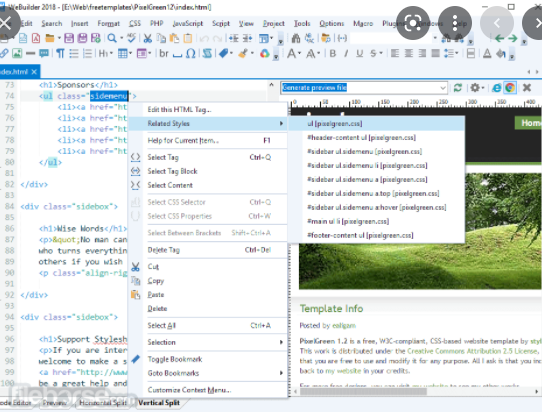The image size is (542, 412).
Task: Toggle justified text alignment
Action: coord(436,53)
